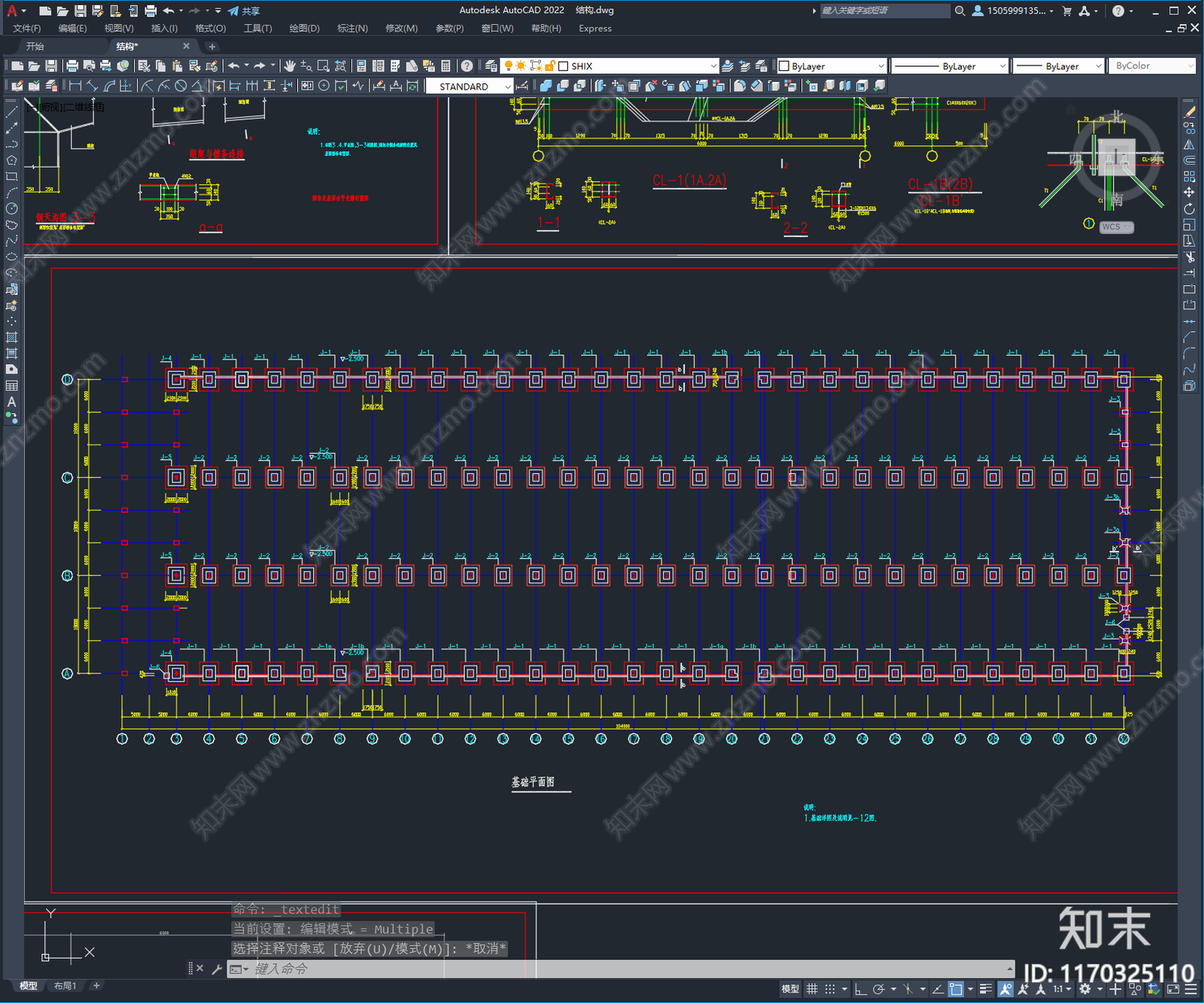
Task: Select the Rectangle draw tool
Action: 11,176
